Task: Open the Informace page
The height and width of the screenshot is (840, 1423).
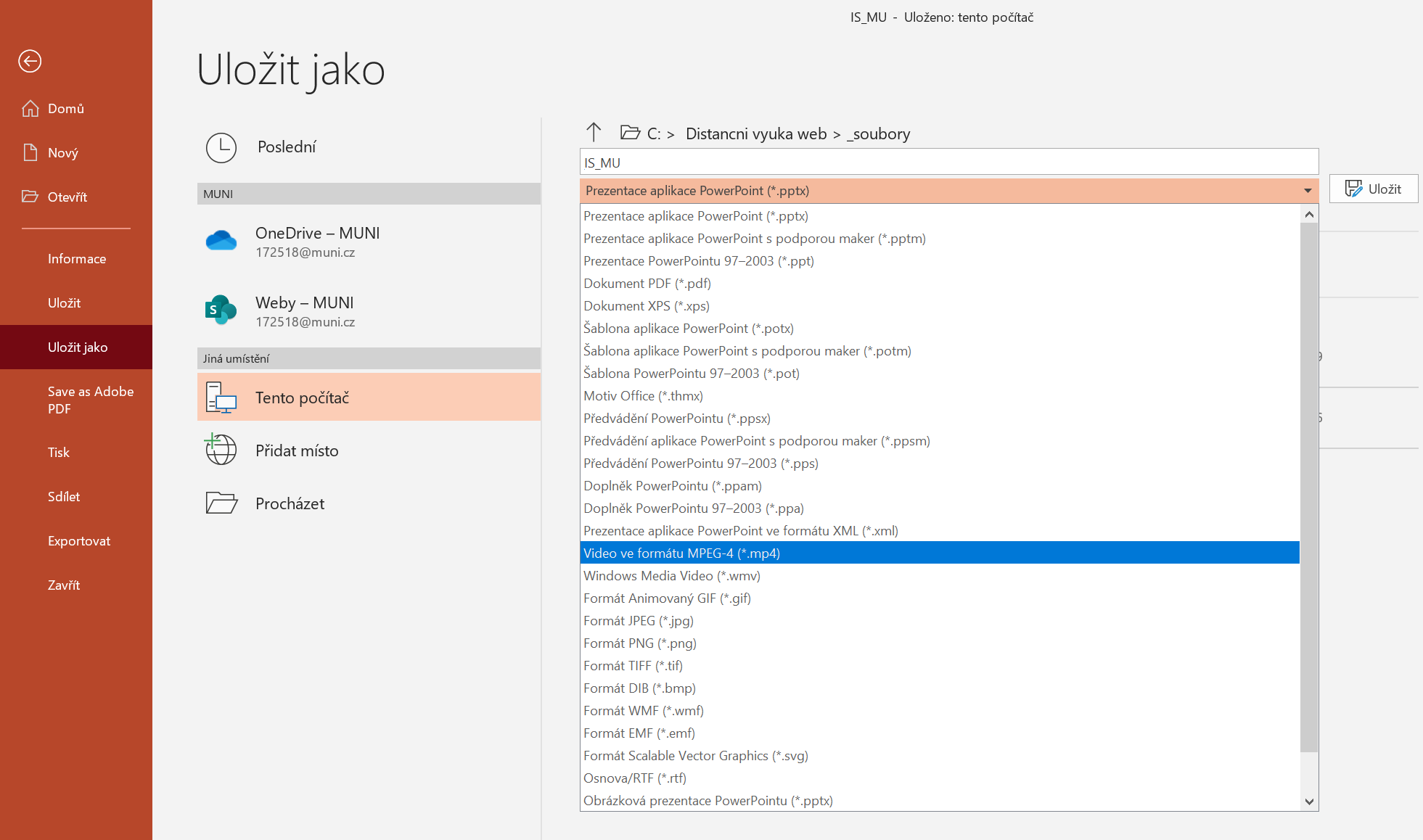Action: click(x=77, y=259)
